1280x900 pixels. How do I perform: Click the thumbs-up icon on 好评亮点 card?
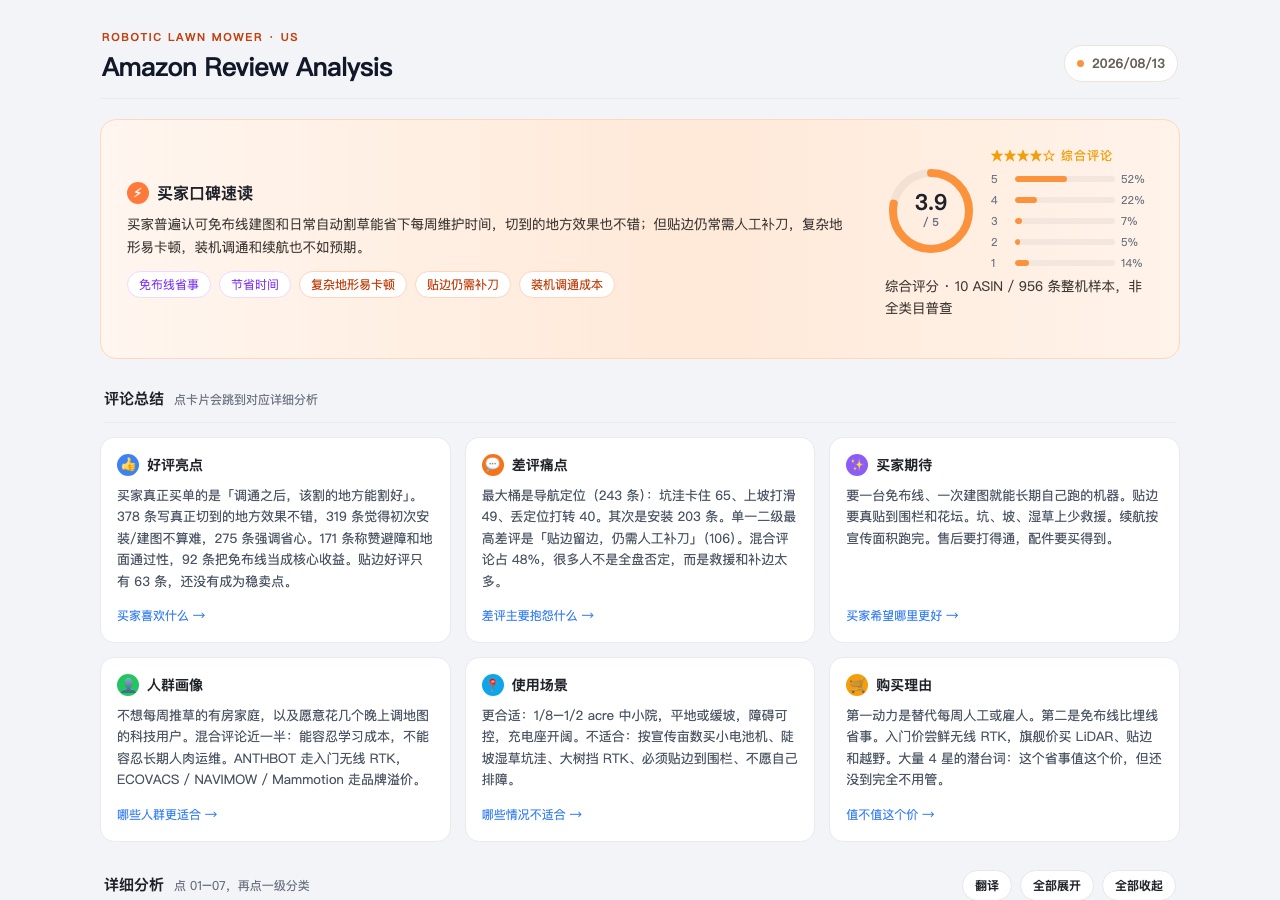click(128, 465)
